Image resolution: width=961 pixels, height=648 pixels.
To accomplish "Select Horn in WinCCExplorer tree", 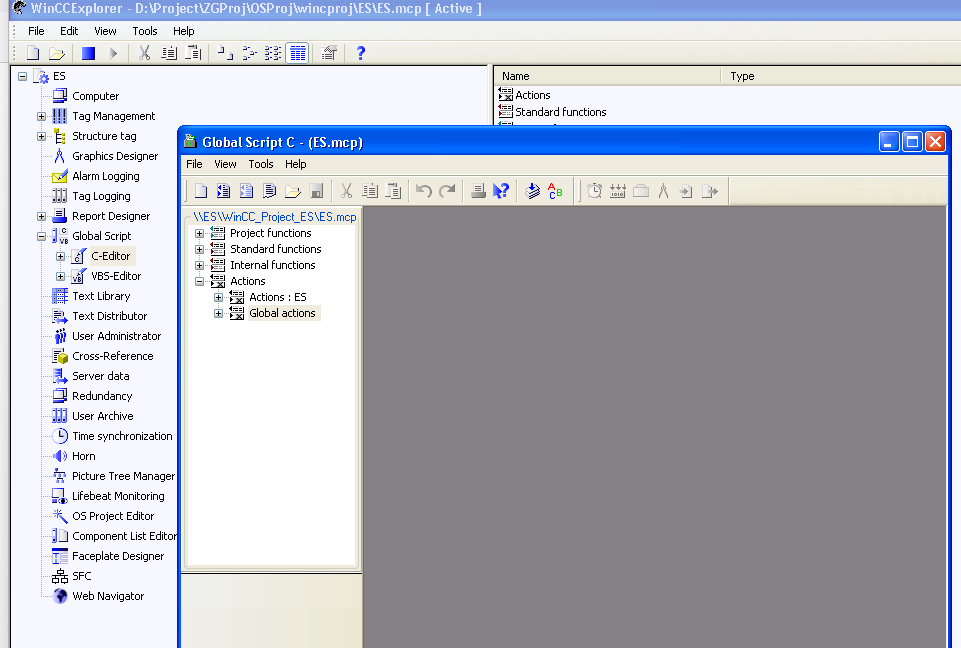I will point(83,456).
